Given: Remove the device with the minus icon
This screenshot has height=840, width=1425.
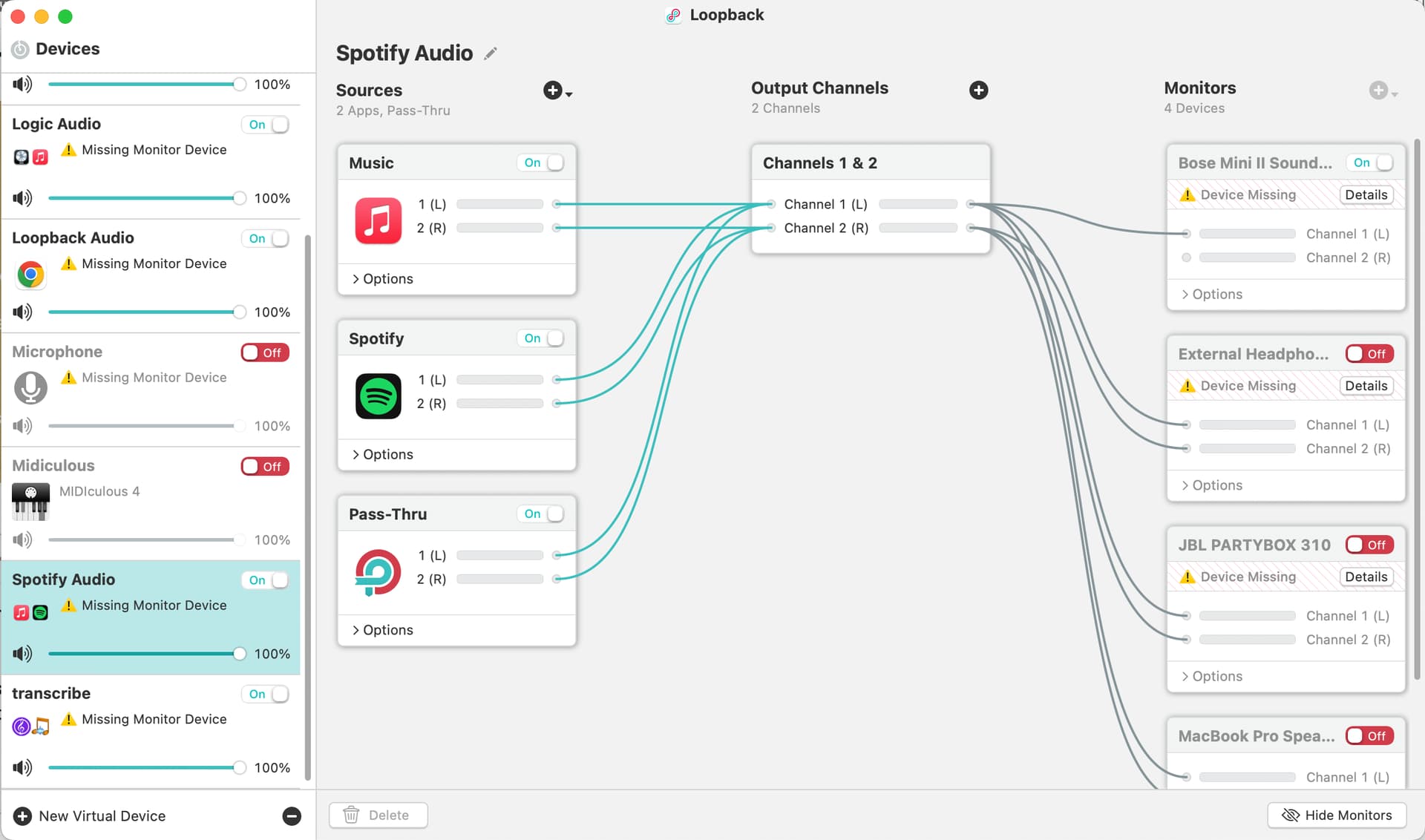Looking at the screenshot, I should pos(292,816).
